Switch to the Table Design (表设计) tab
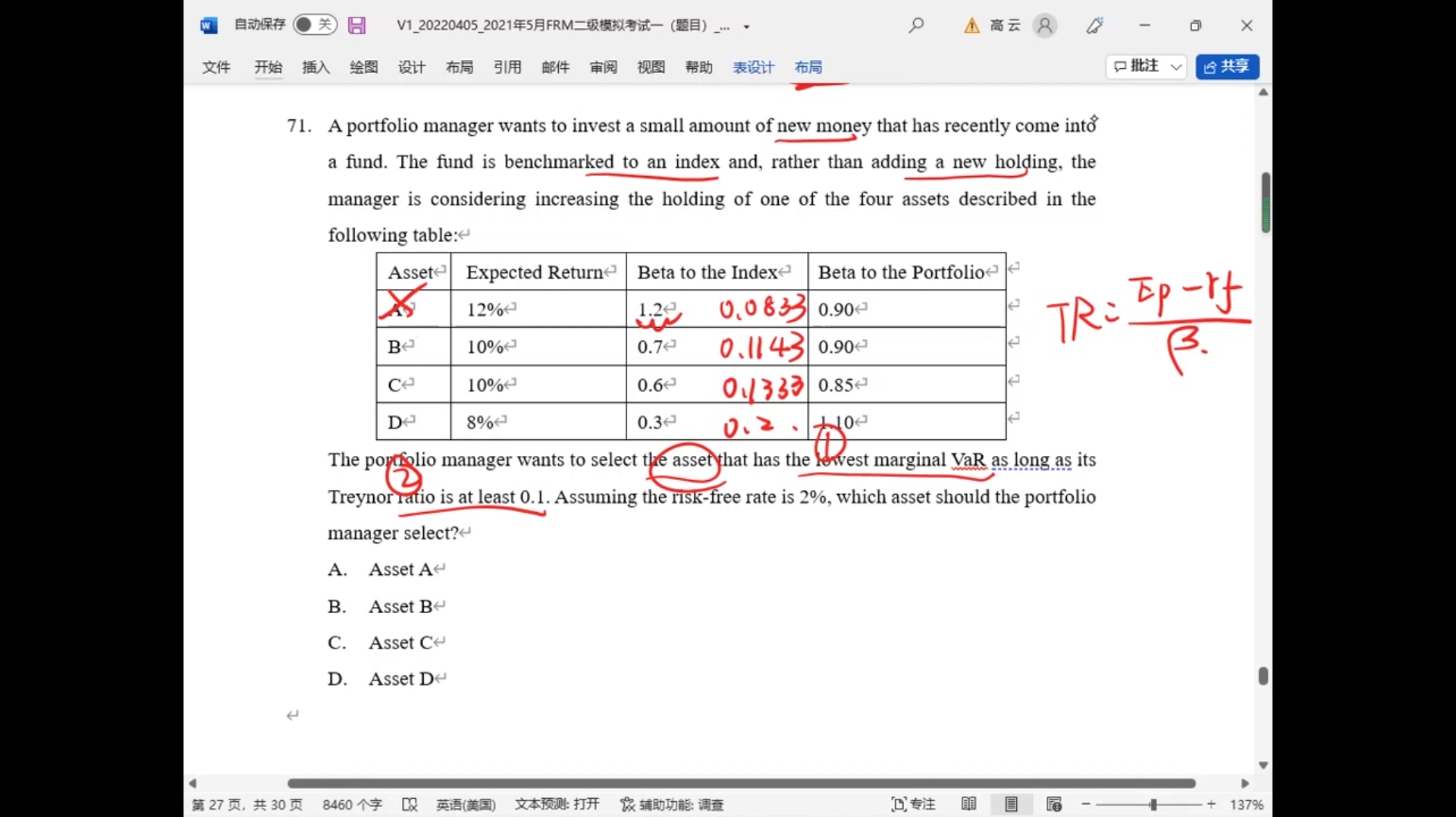Viewport: 1456px width, 817px height. click(x=752, y=68)
